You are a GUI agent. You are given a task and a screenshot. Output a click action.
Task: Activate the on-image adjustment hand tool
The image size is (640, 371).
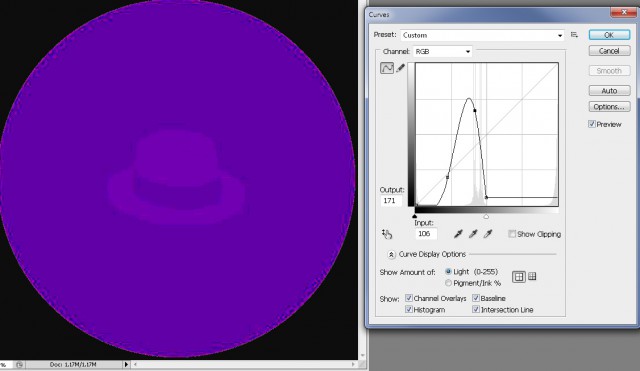387,234
